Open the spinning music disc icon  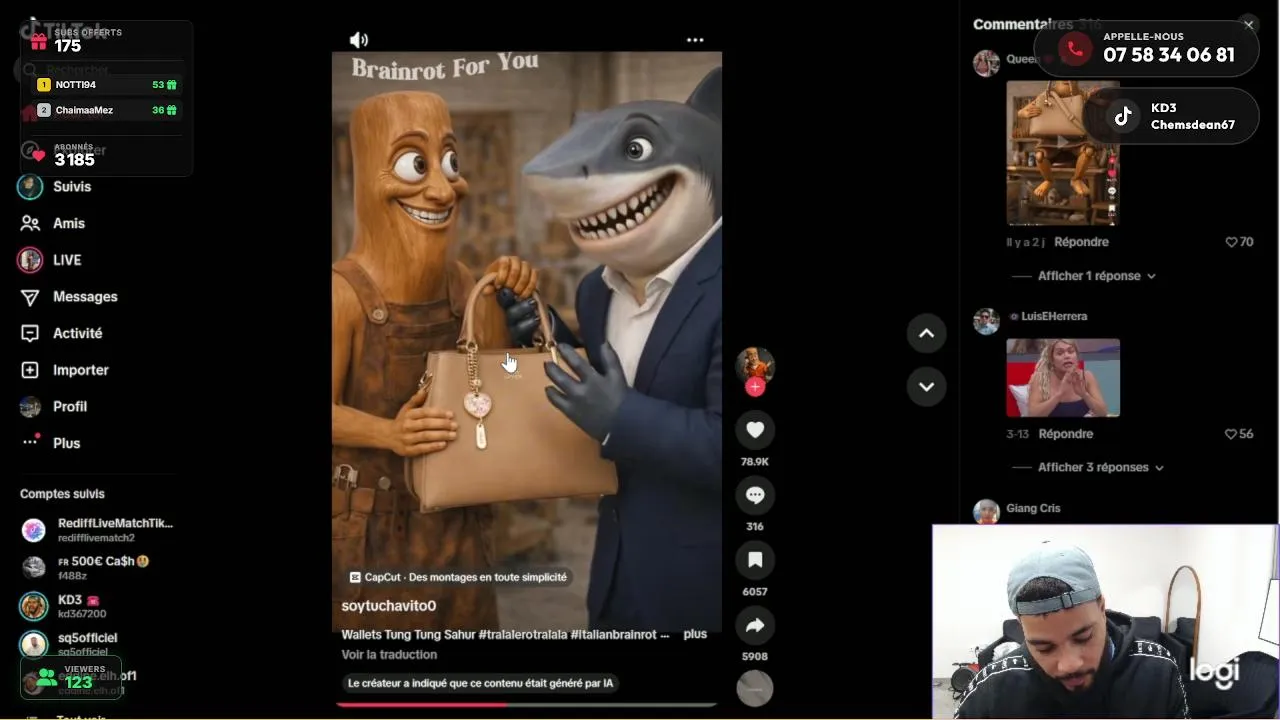(x=755, y=688)
